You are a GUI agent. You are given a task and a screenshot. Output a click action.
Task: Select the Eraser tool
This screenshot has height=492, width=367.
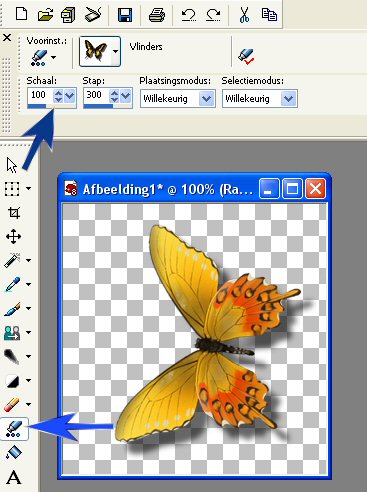click(x=13, y=405)
